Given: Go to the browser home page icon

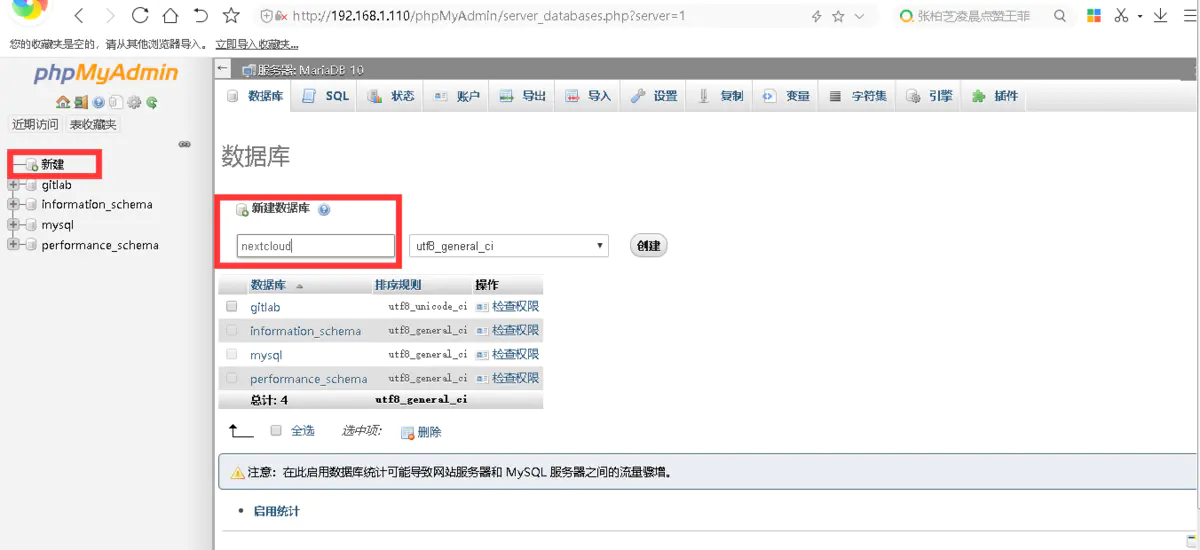Looking at the screenshot, I should pyautogui.click(x=170, y=16).
